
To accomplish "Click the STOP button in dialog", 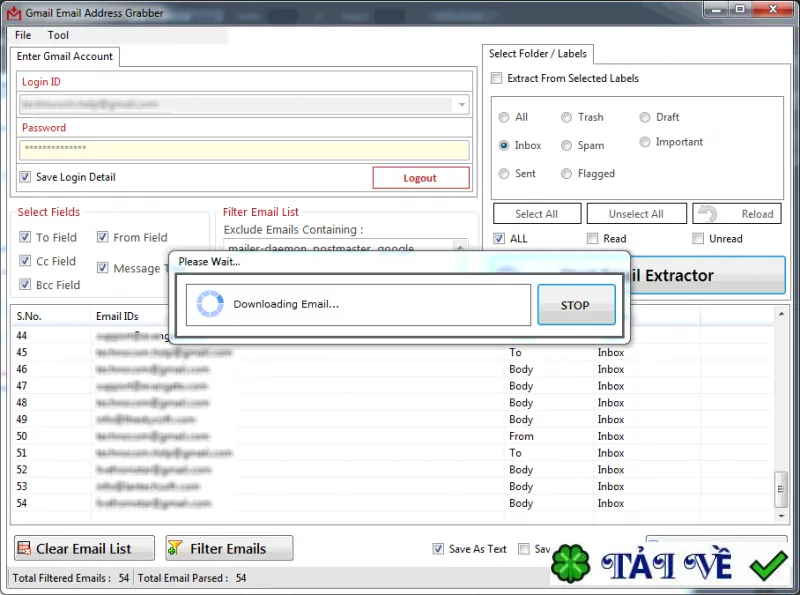I will pyautogui.click(x=576, y=305).
